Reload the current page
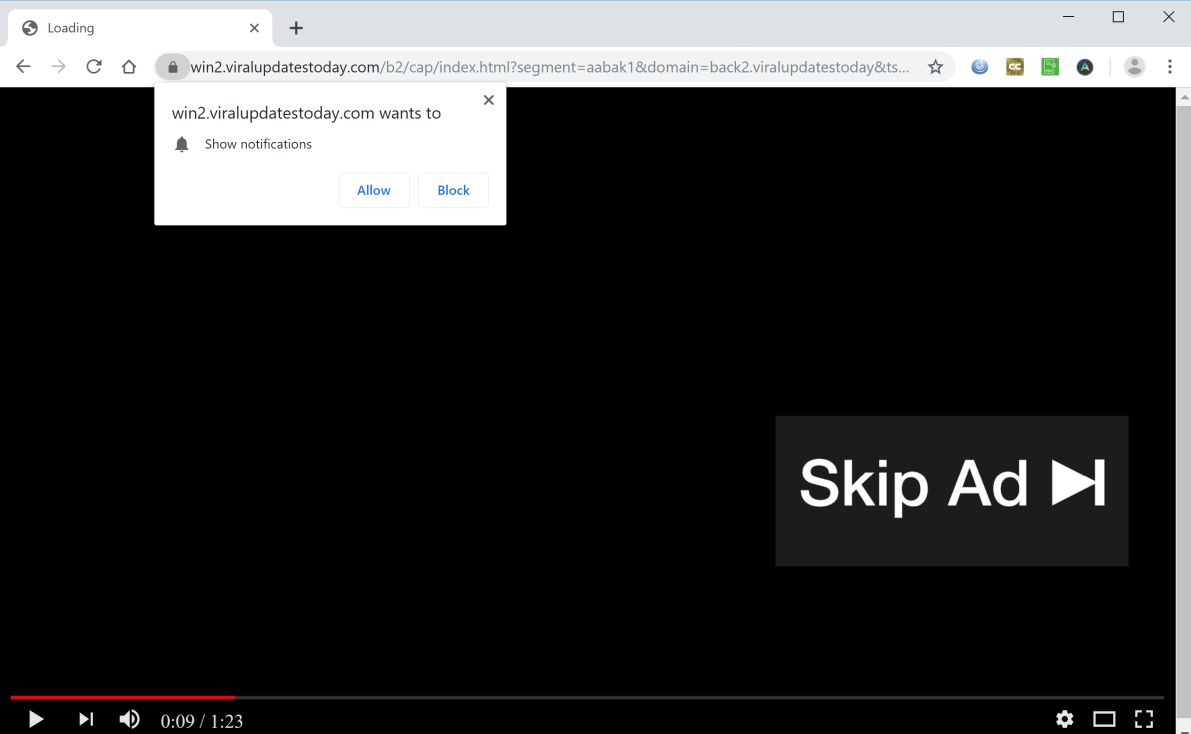The height and width of the screenshot is (734, 1191). tap(93, 66)
